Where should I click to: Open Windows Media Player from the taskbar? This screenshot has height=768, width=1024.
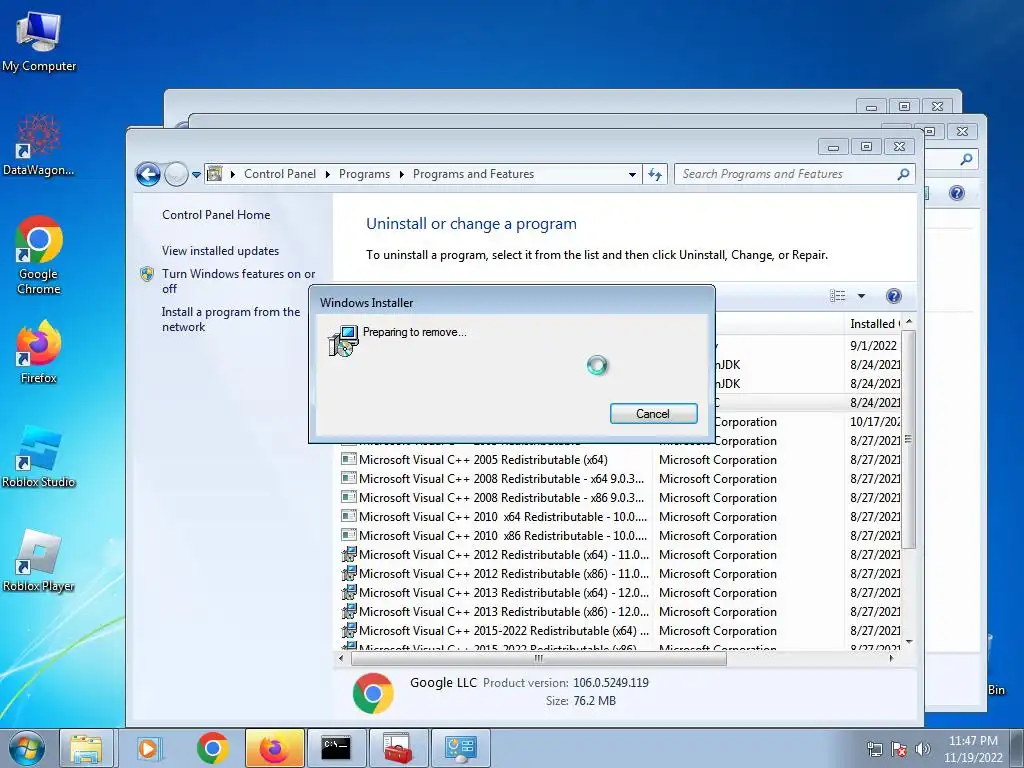[x=148, y=748]
